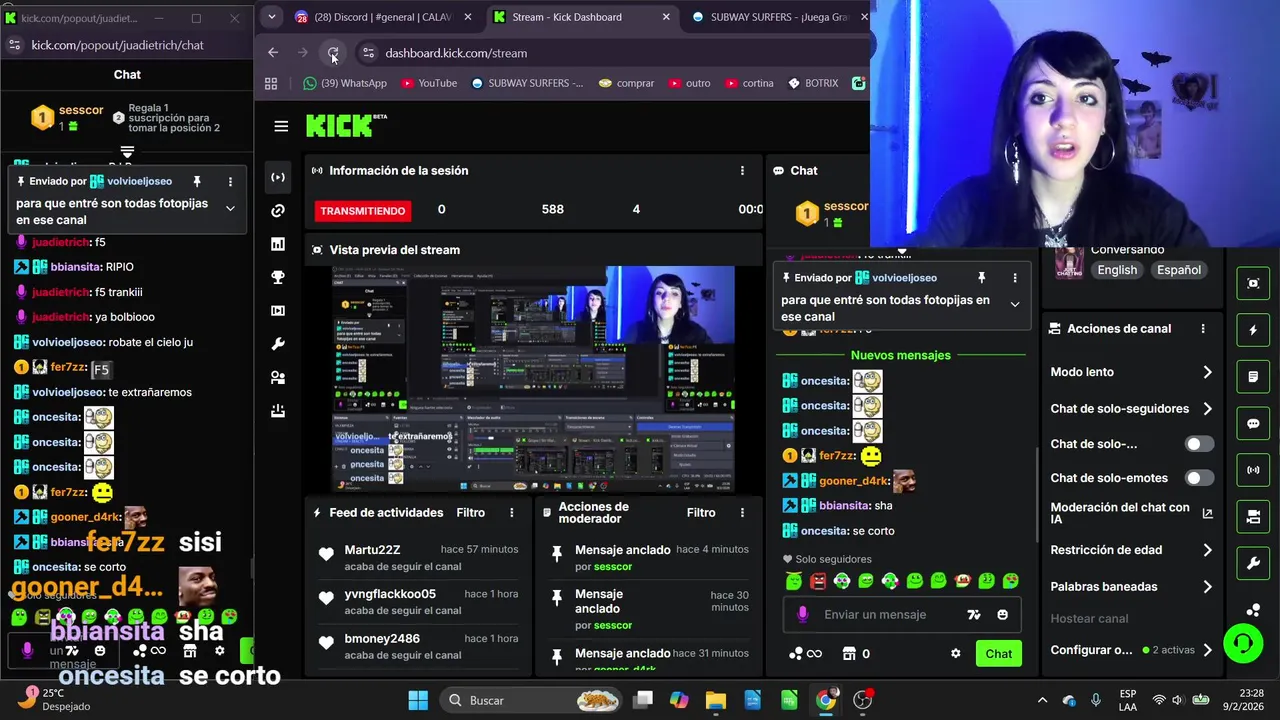Open Filtro dropdown in Feed de actividades
This screenshot has width=1280, height=720.
[x=470, y=513]
